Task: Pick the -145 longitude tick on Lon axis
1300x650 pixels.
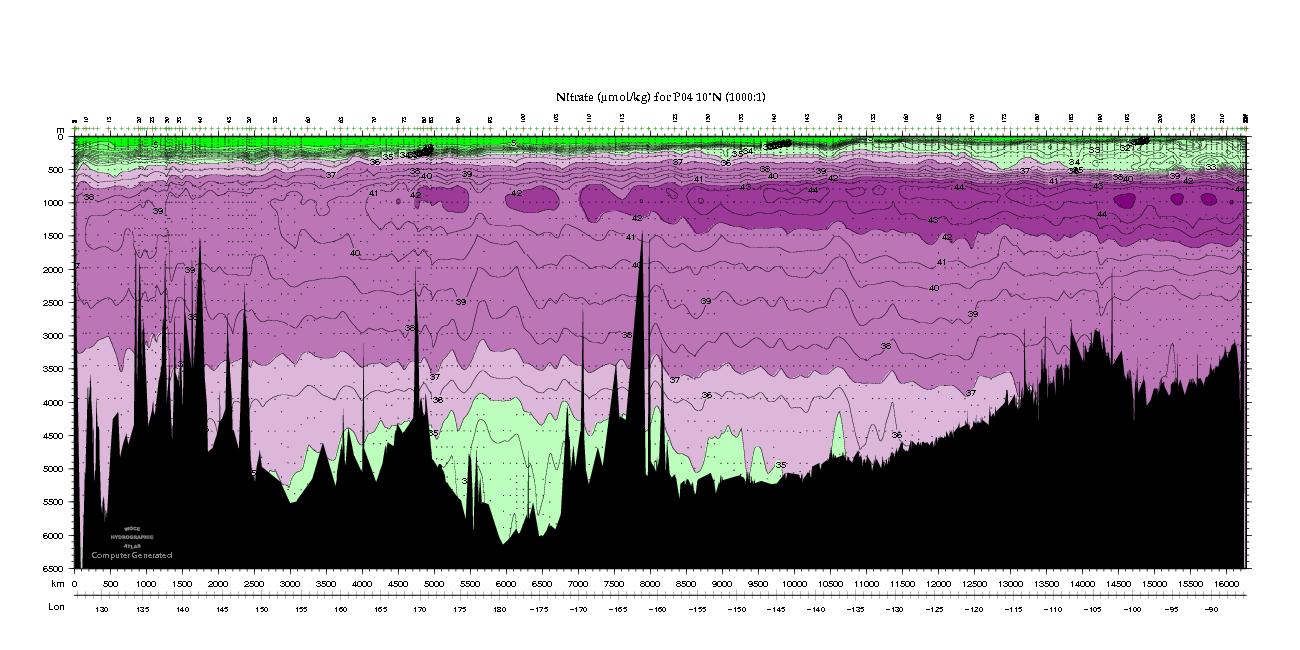Action: point(777,608)
